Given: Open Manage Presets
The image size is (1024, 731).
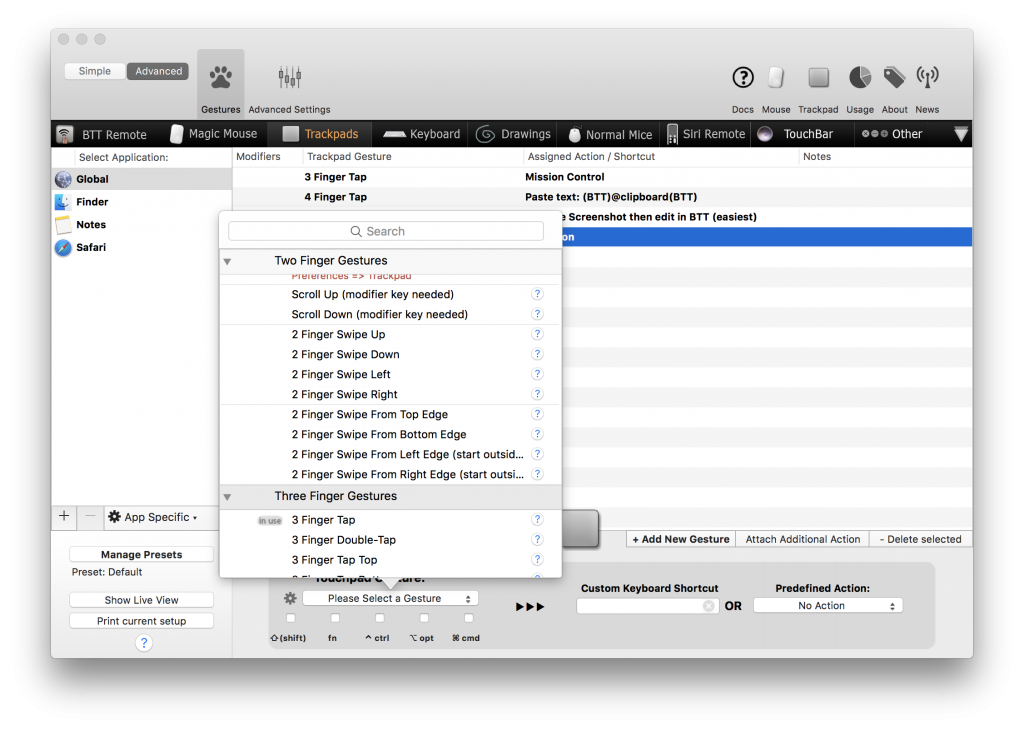Looking at the screenshot, I should coord(142,555).
